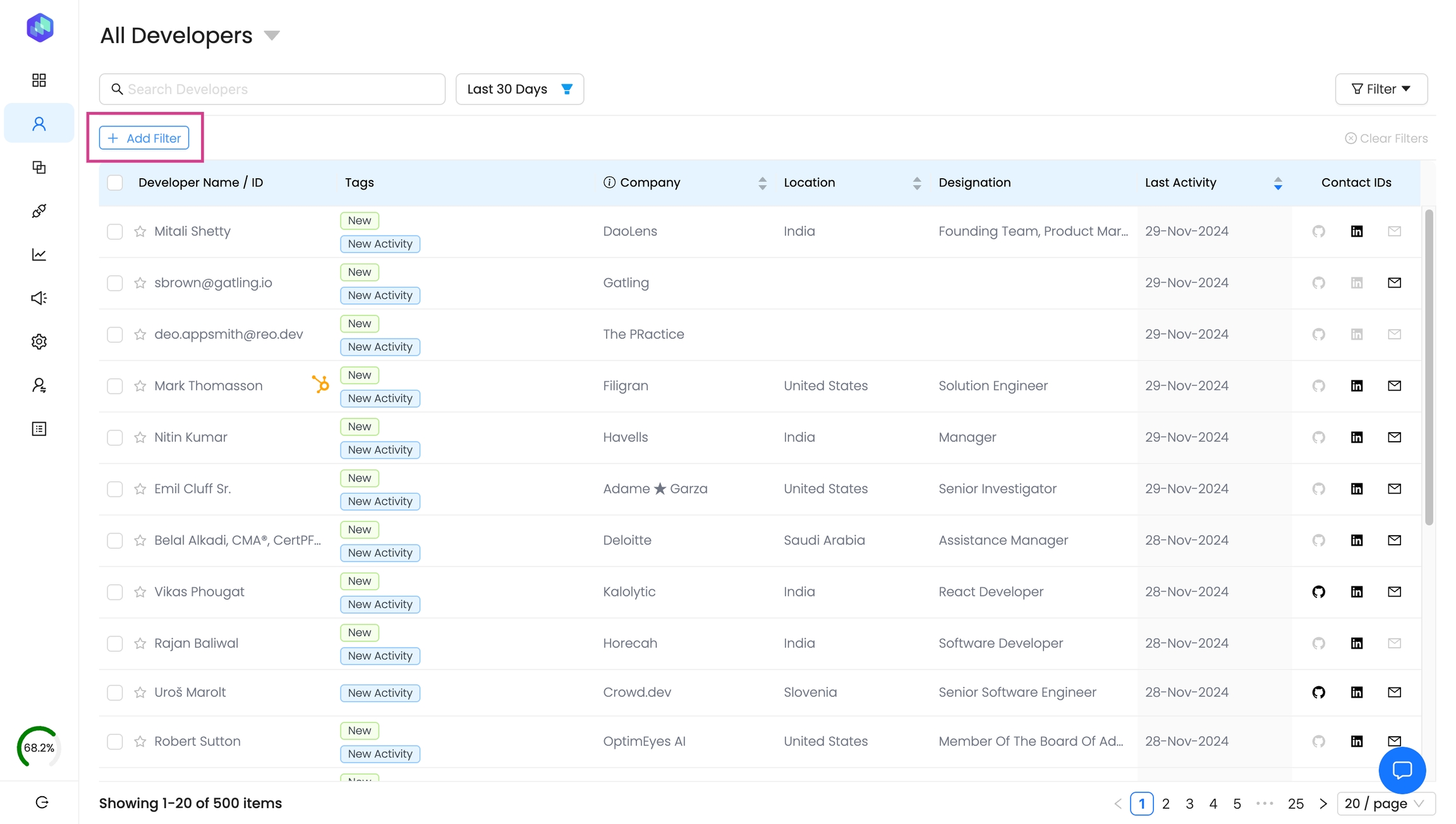Open the dashboard grid icon in sidebar
1456x824 pixels.
point(39,80)
